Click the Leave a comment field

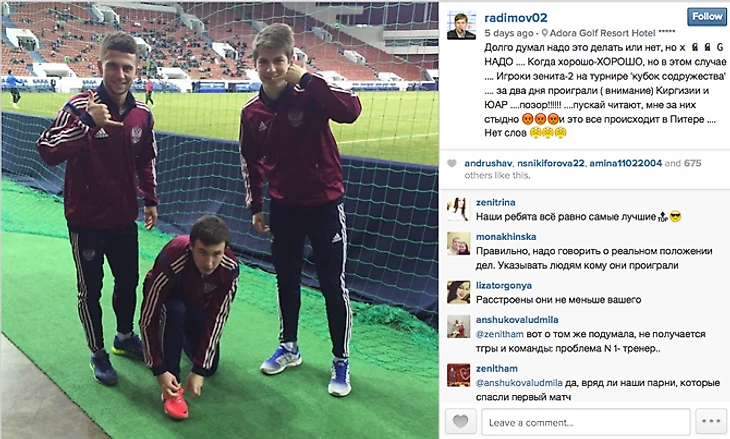pos(586,422)
